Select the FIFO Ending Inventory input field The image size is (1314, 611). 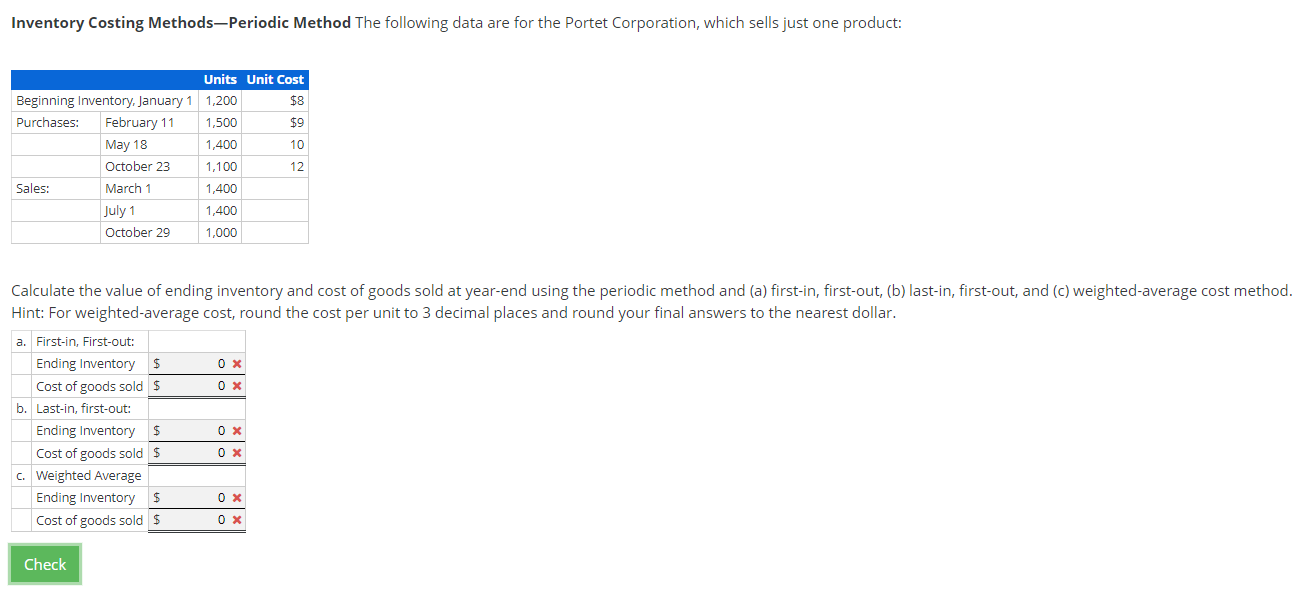[x=195, y=363]
